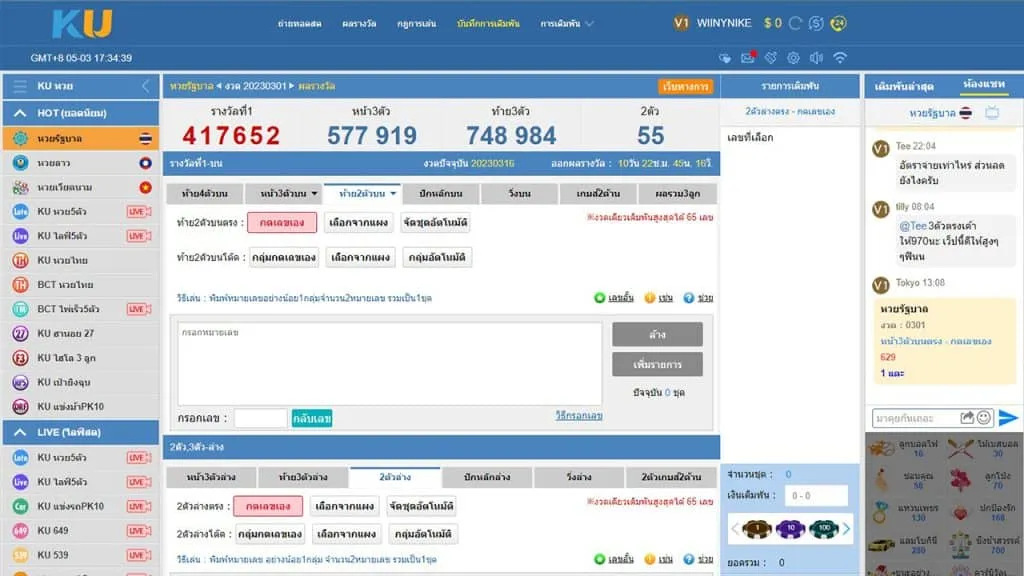Click the hands-with-heart icon in the header
The image size is (1024, 576).
[x=725, y=58]
